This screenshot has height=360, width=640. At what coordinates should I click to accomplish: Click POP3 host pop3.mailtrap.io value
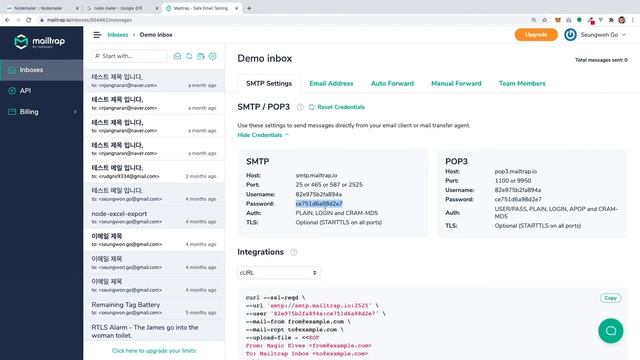pos(516,171)
